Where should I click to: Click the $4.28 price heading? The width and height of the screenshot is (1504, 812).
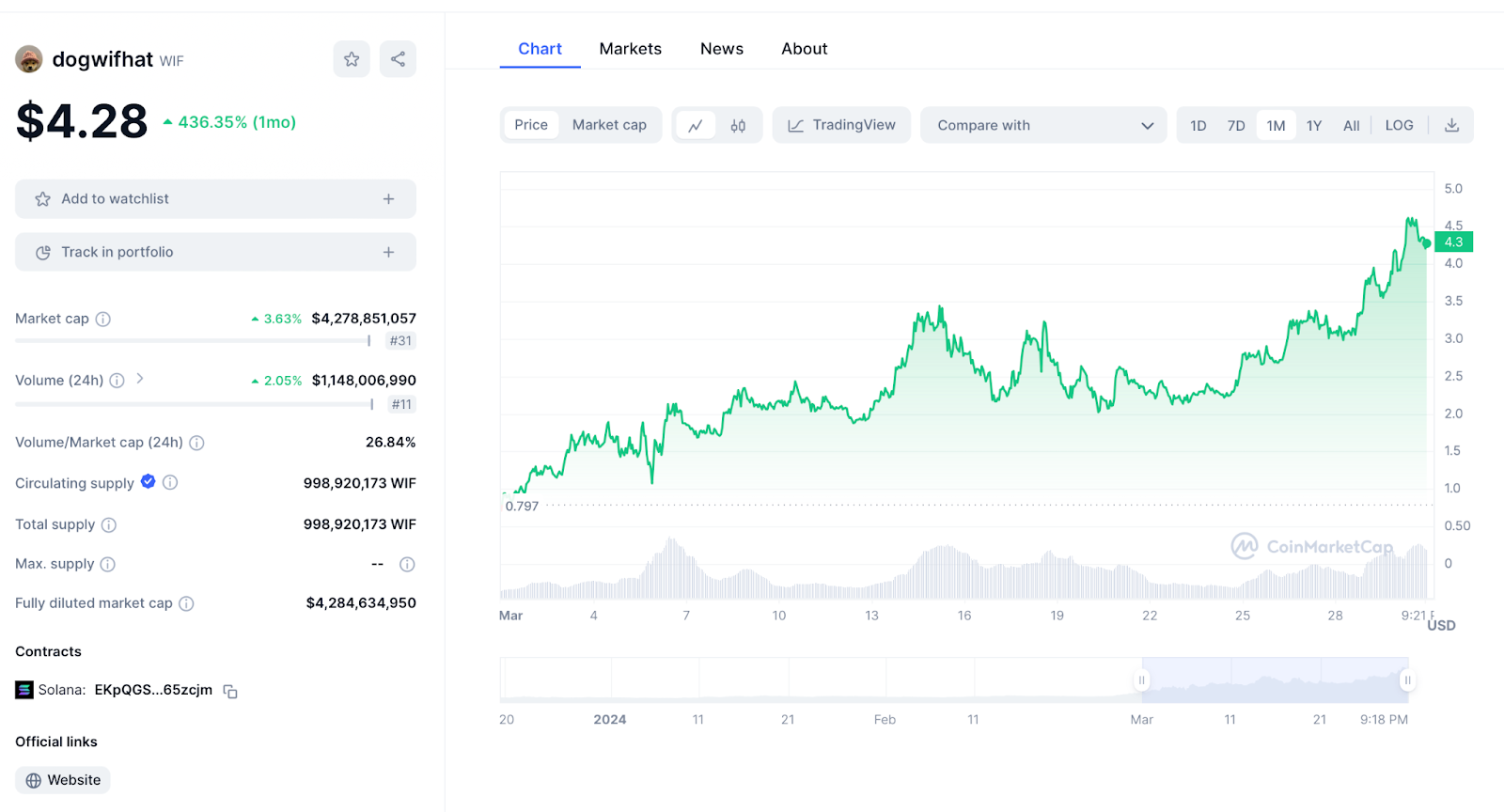(82, 121)
